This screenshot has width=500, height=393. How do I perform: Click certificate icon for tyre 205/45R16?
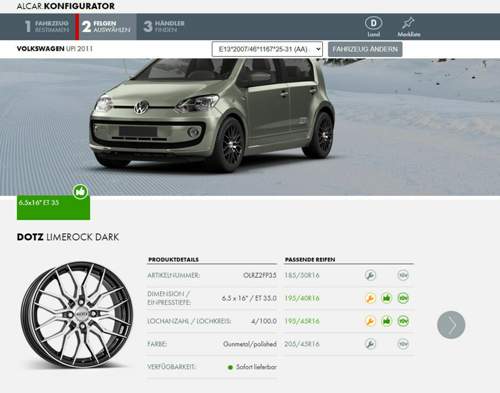(x=403, y=344)
